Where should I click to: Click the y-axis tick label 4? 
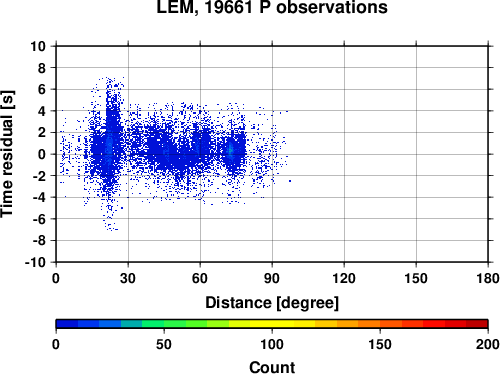coord(42,111)
